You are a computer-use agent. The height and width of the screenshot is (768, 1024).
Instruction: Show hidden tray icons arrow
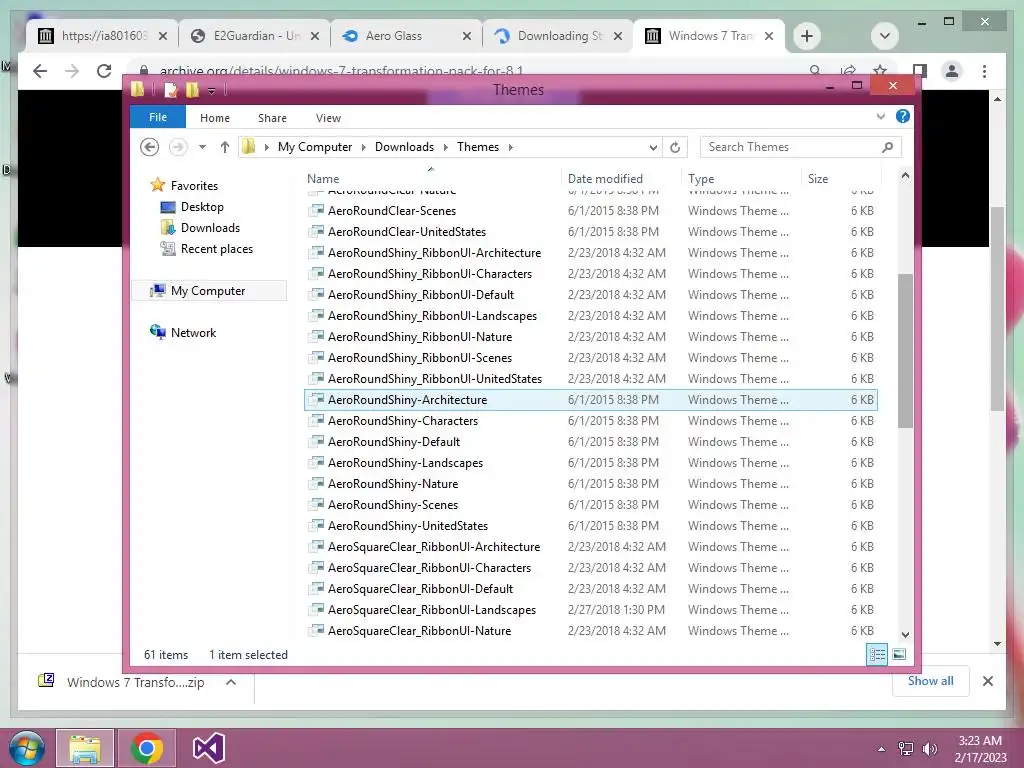coord(881,749)
